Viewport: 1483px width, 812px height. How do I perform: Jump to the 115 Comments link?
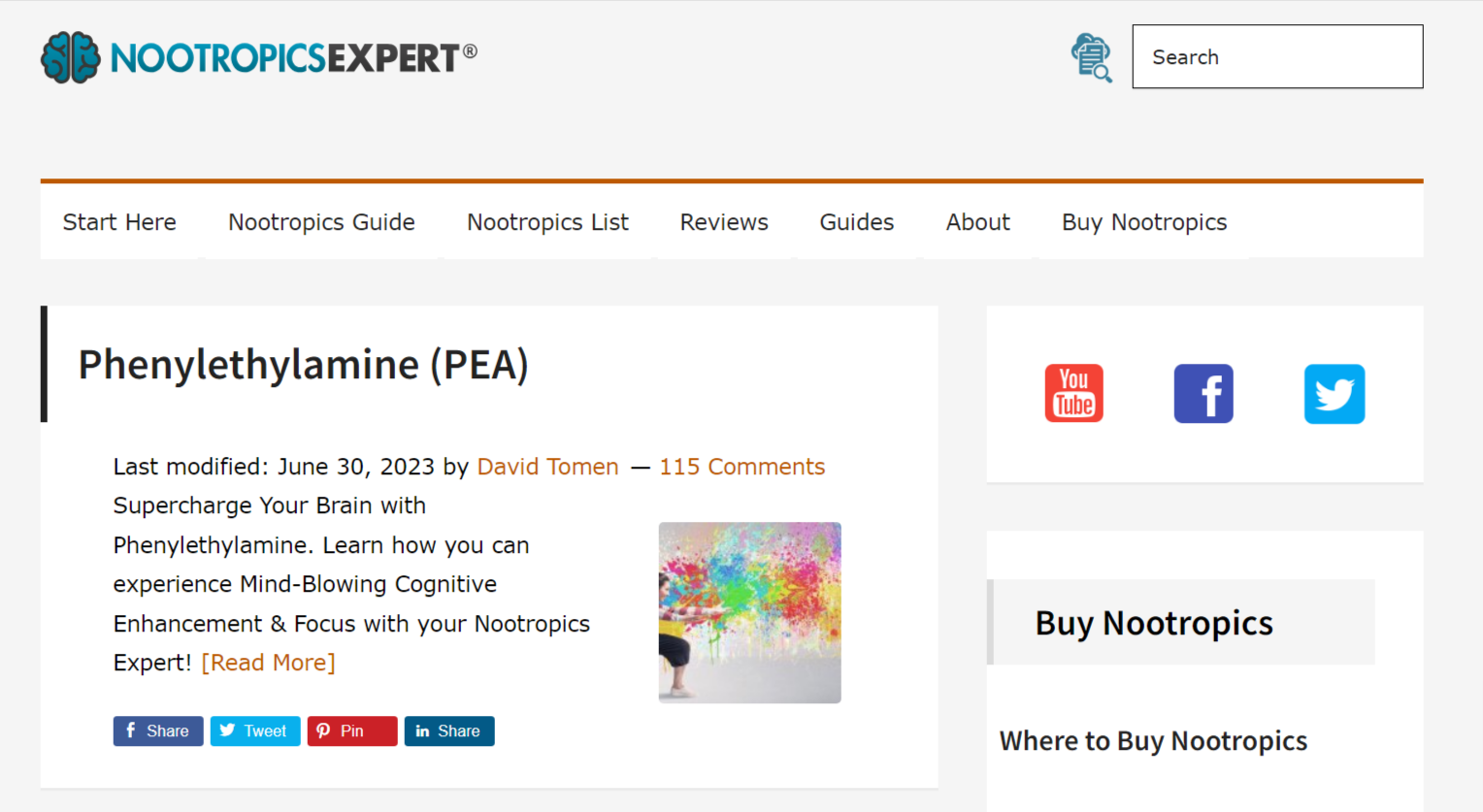(x=742, y=467)
